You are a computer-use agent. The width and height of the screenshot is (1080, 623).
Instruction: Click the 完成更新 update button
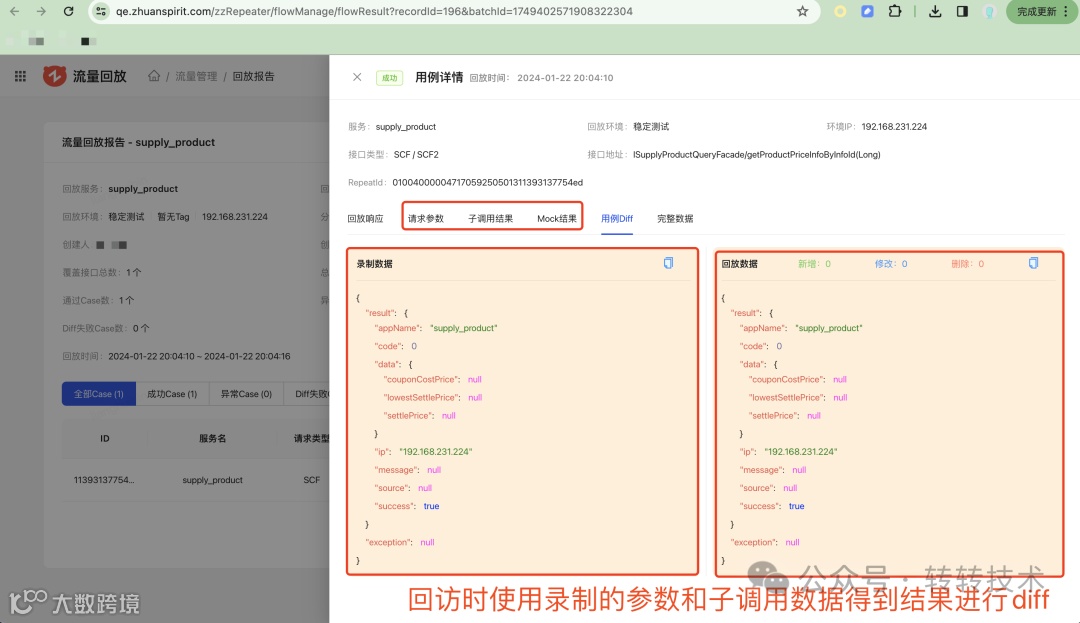(x=1041, y=12)
